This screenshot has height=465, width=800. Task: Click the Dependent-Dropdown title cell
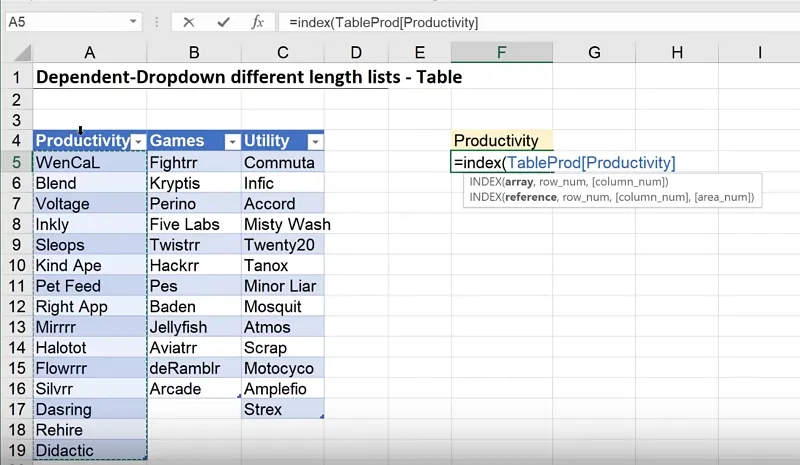pyautogui.click(x=248, y=76)
